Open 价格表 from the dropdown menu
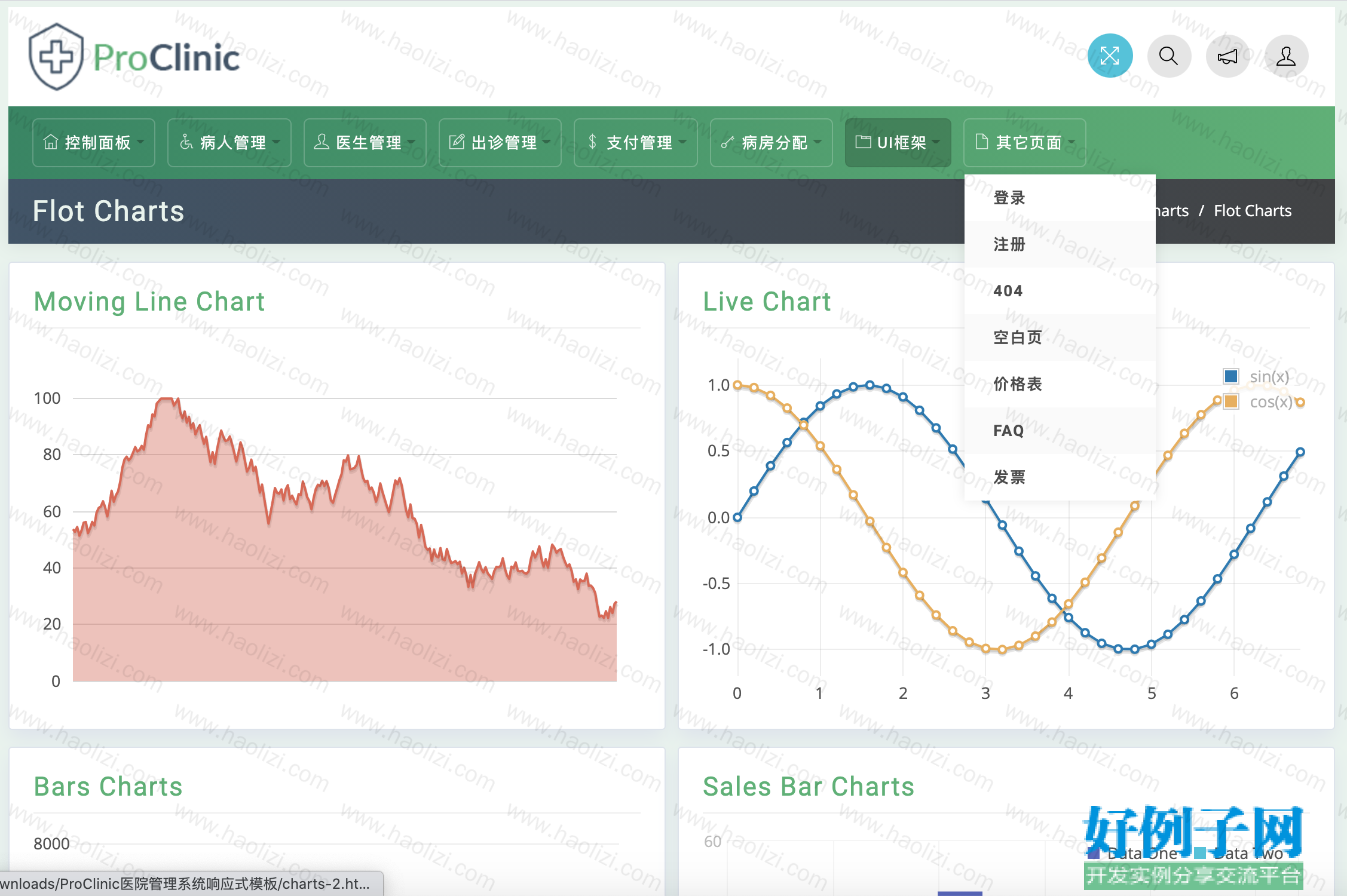The height and width of the screenshot is (896, 1347). pos(1060,384)
